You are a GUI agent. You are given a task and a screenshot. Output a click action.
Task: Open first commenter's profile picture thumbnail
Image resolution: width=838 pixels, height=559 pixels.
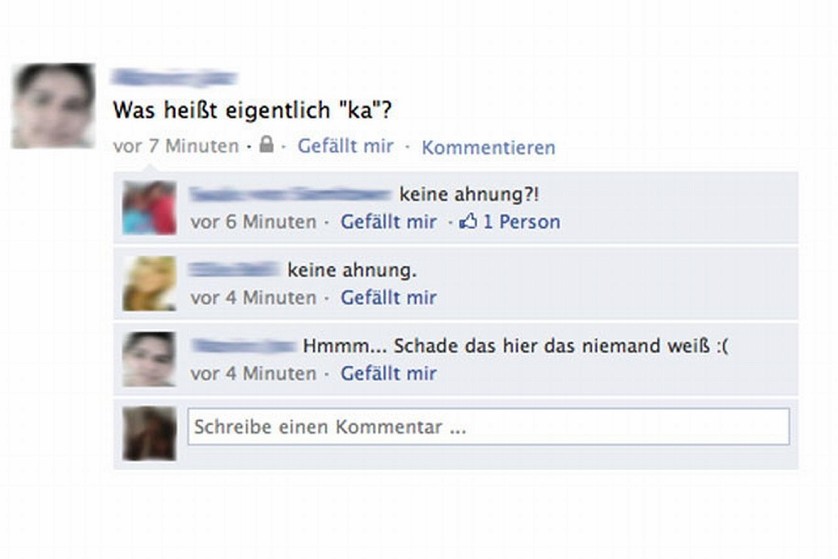pyautogui.click(x=149, y=208)
